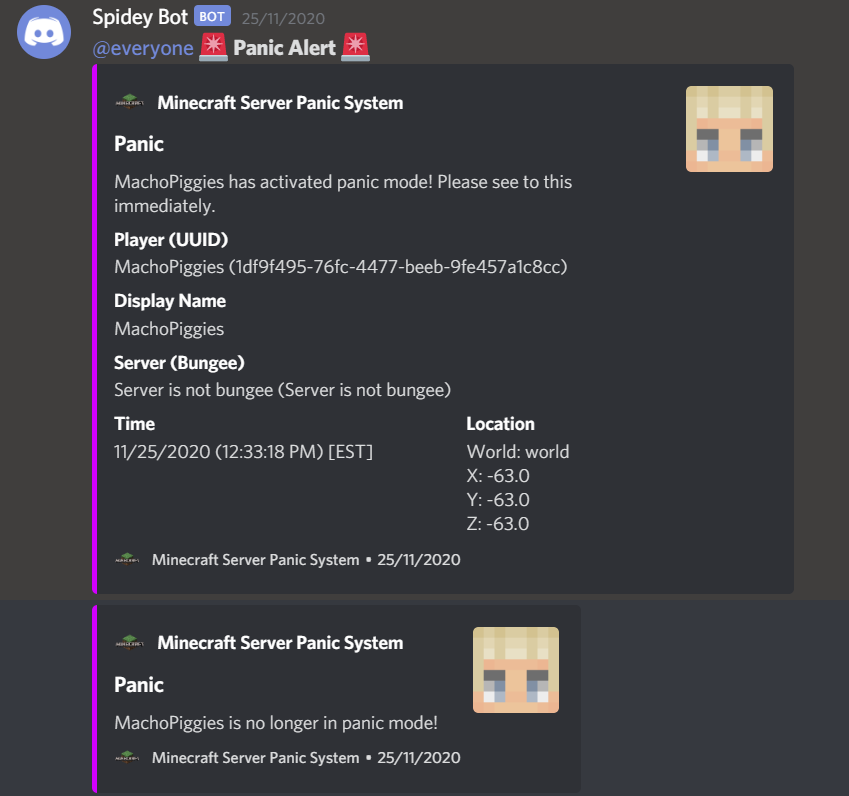Click the Spidey Bot Discord avatar

point(43,31)
